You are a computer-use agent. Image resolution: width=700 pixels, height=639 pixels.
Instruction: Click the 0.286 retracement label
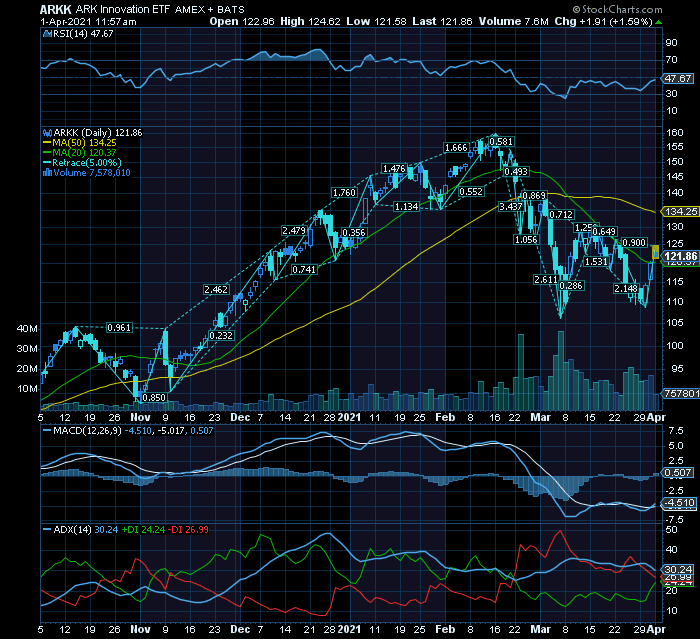571,286
